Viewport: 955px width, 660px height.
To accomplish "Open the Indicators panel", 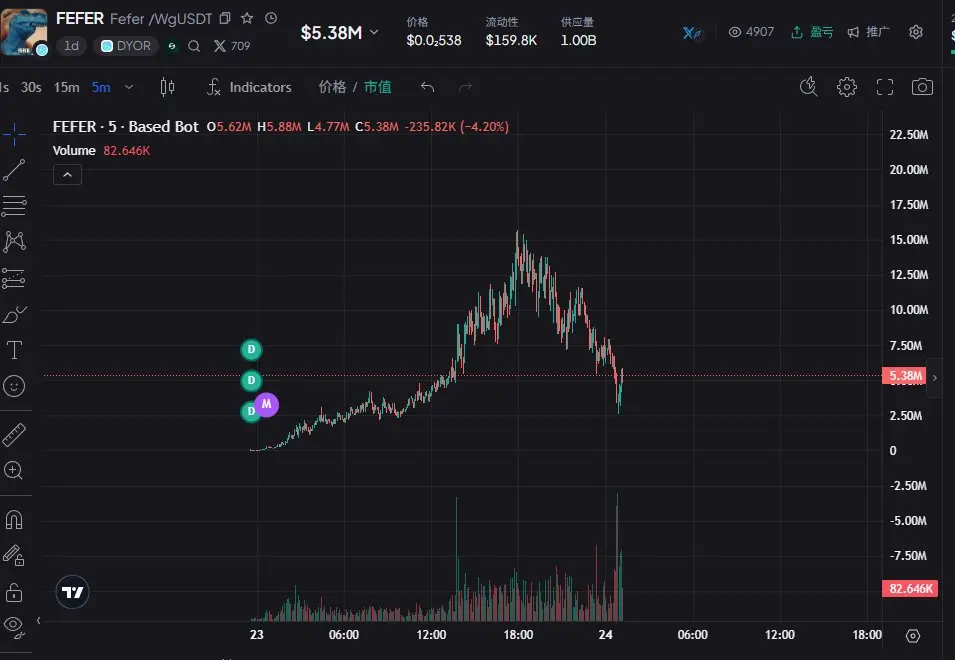I will (249, 87).
